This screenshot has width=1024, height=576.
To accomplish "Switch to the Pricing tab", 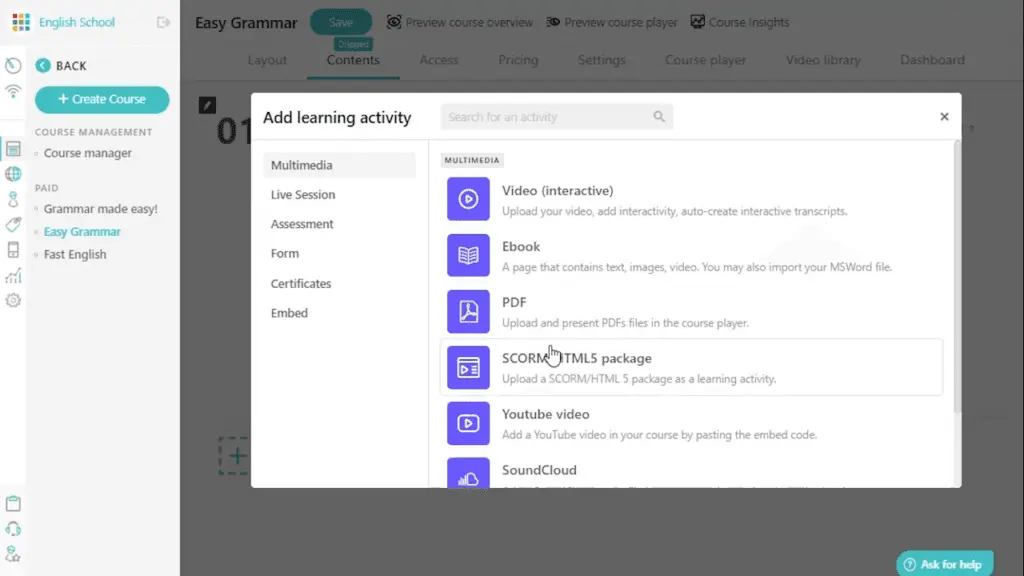I will pyautogui.click(x=519, y=60).
